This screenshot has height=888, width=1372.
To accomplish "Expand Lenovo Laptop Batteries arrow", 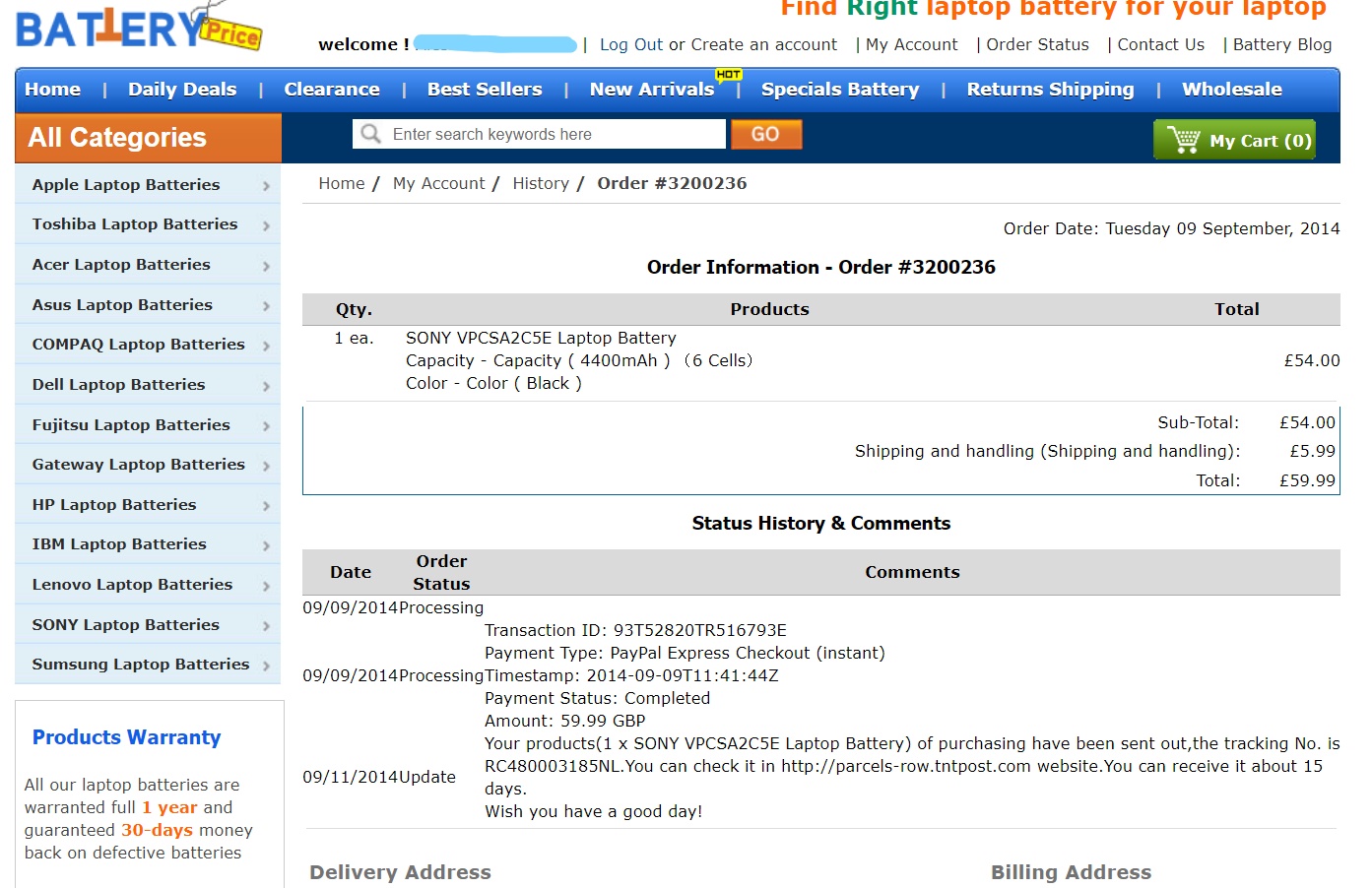I will tap(266, 586).
